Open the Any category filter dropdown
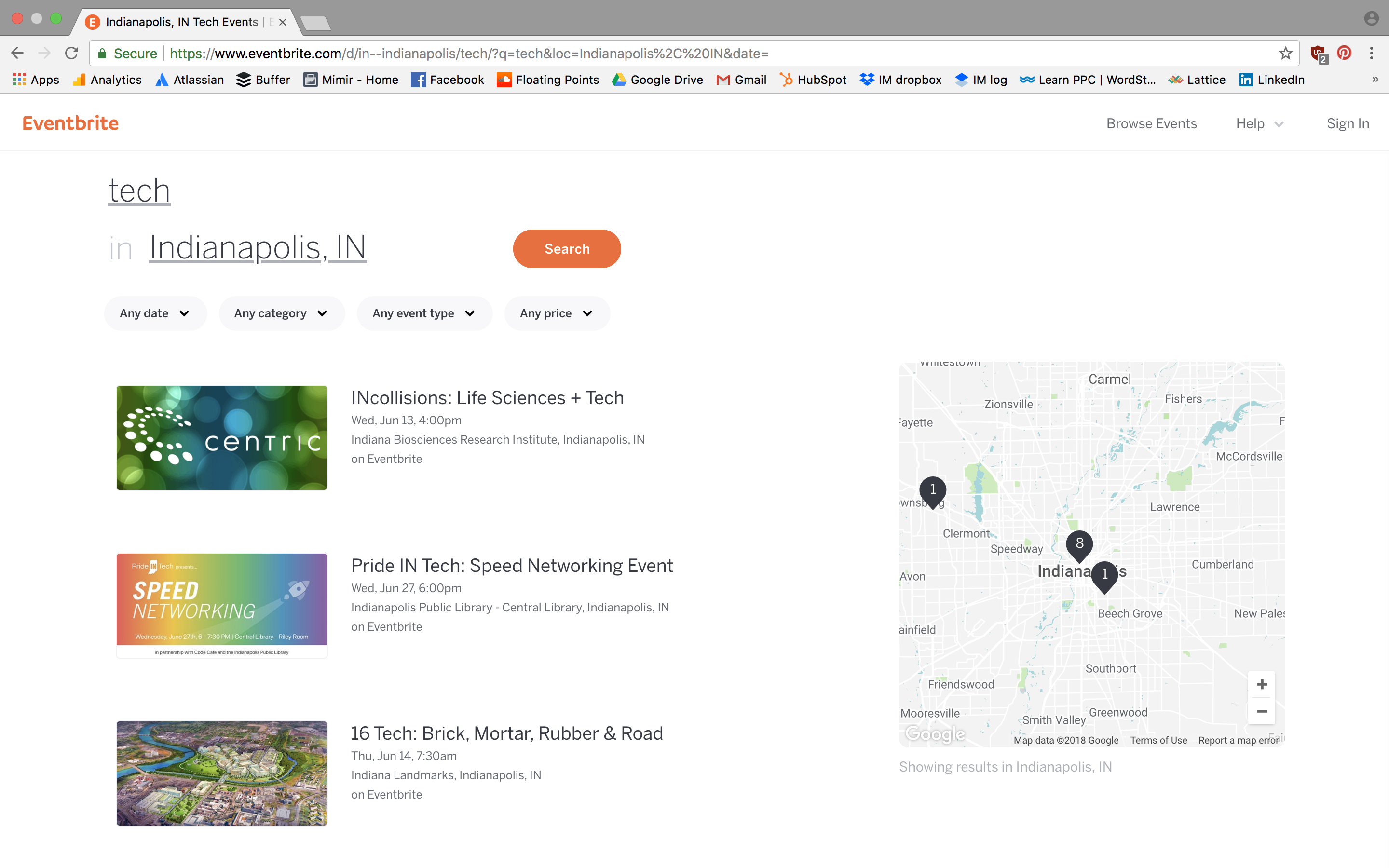This screenshot has width=1389, height=868. (281, 313)
